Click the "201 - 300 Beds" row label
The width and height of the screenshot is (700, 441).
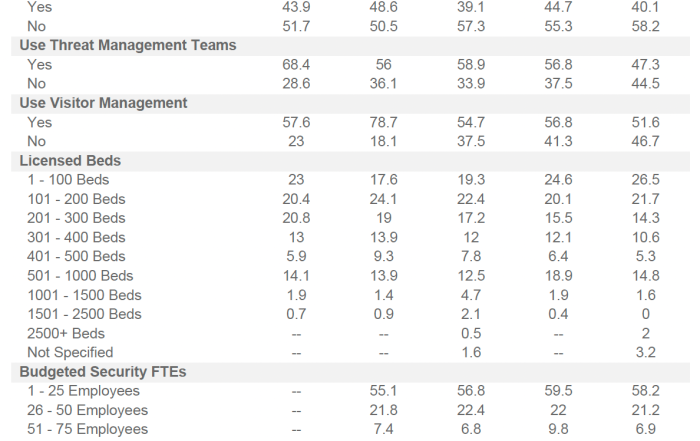tap(77, 218)
